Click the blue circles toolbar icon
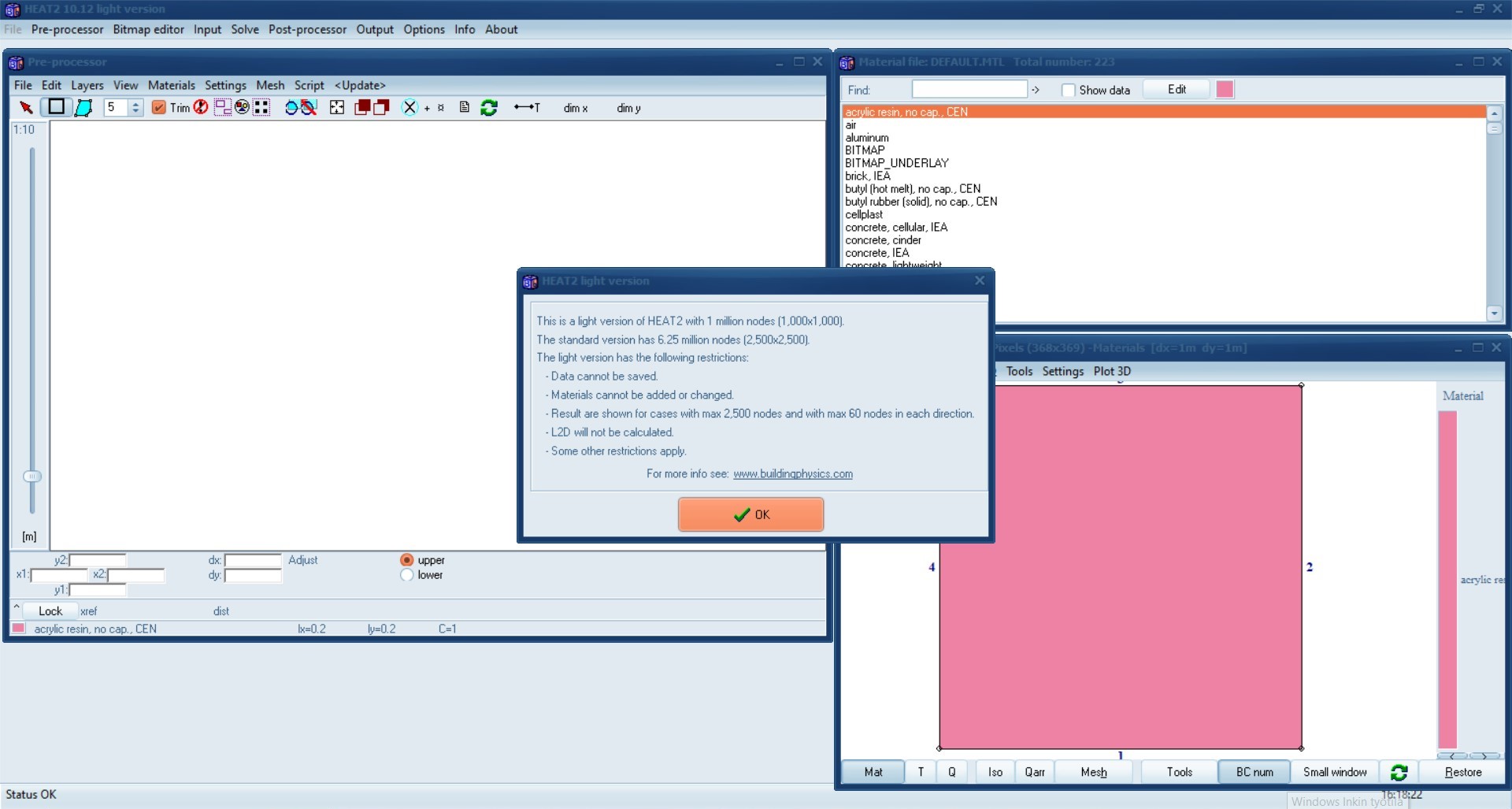Viewport: 1512px width, 809px height. [x=291, y=108]
